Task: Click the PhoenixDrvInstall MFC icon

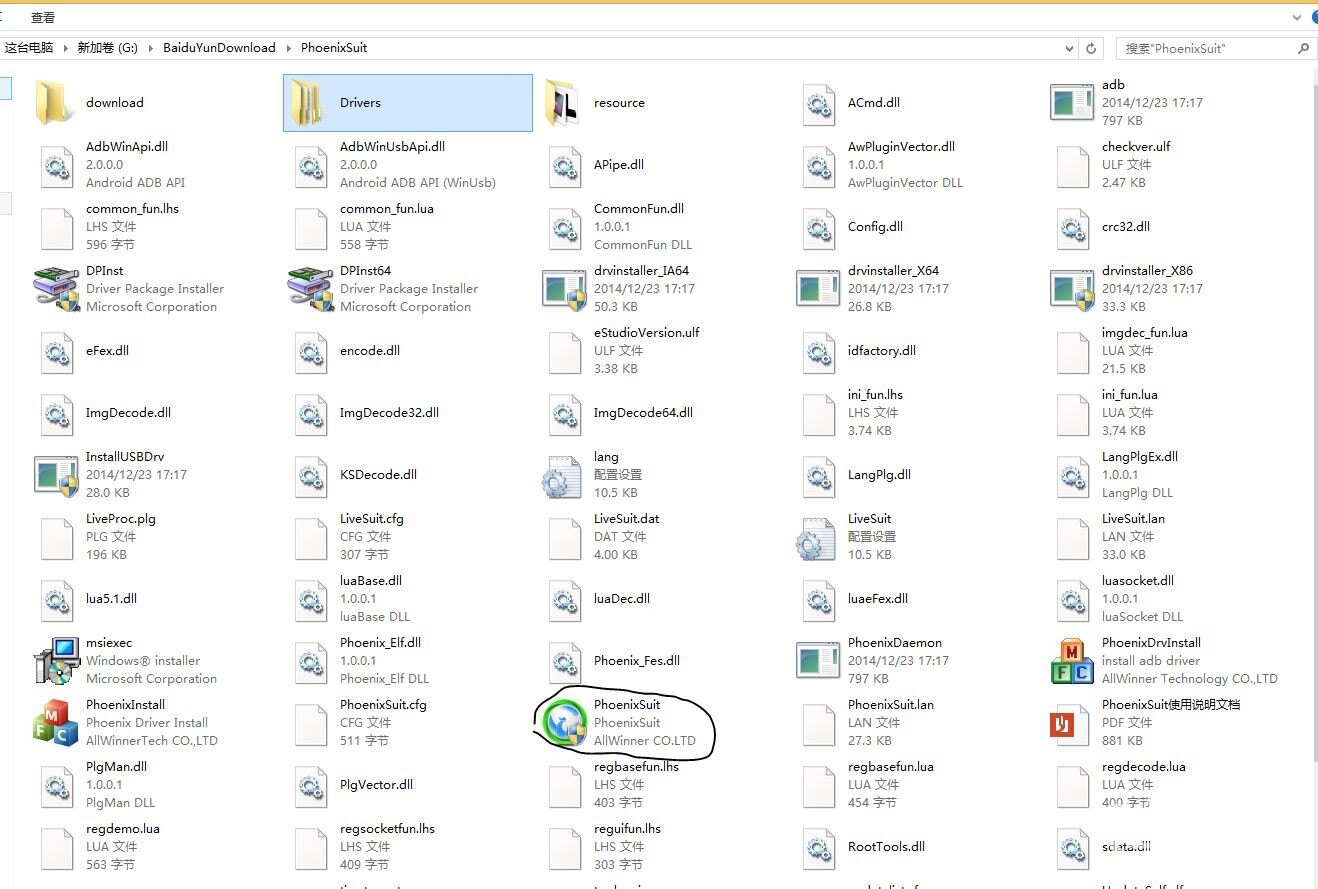Action: [x=1072, y=661]
